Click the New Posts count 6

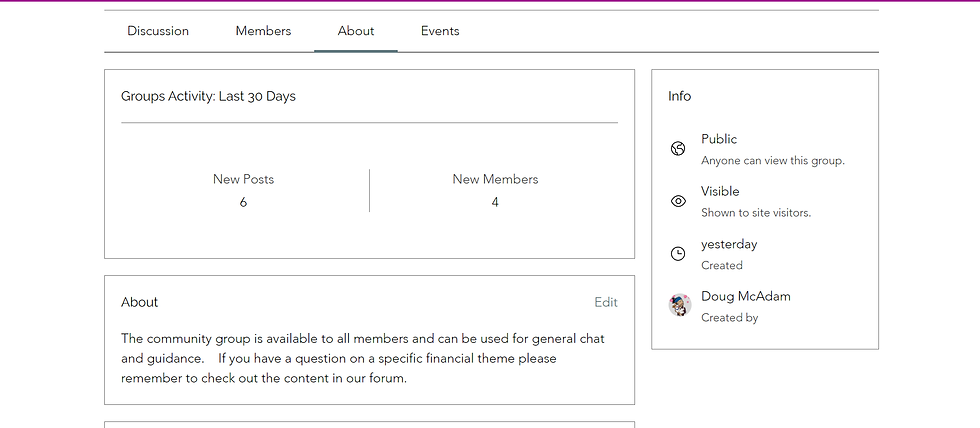[243, 202]
